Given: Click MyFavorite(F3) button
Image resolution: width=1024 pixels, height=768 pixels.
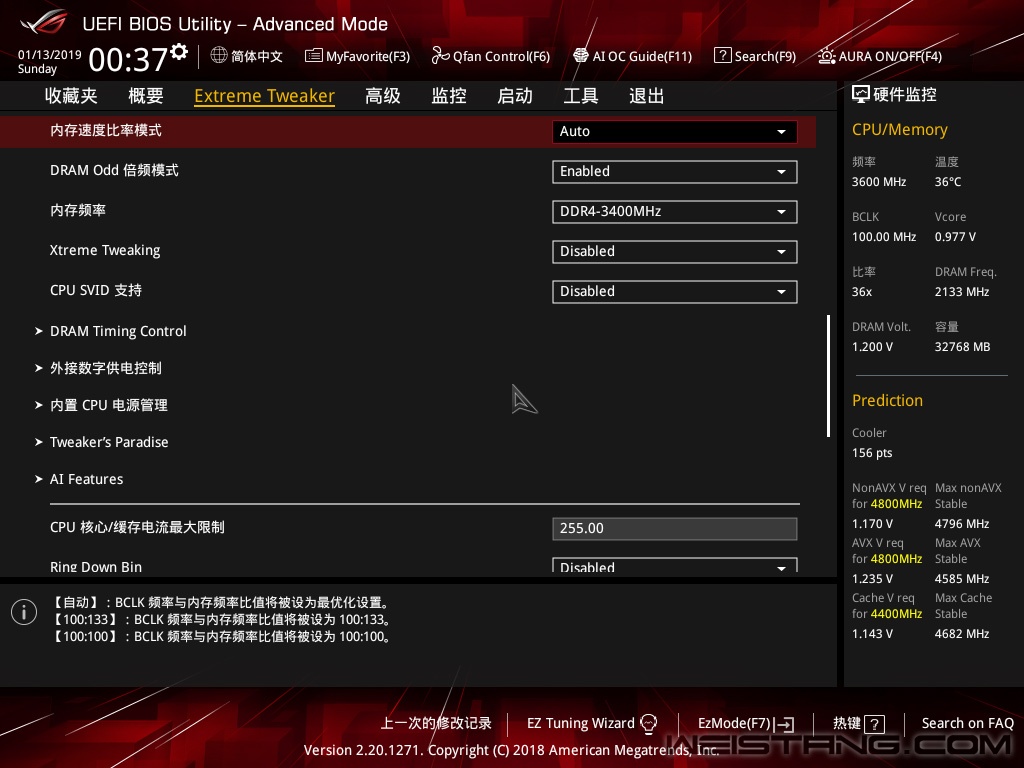Looking at the screenshot, I should (358, 56).
